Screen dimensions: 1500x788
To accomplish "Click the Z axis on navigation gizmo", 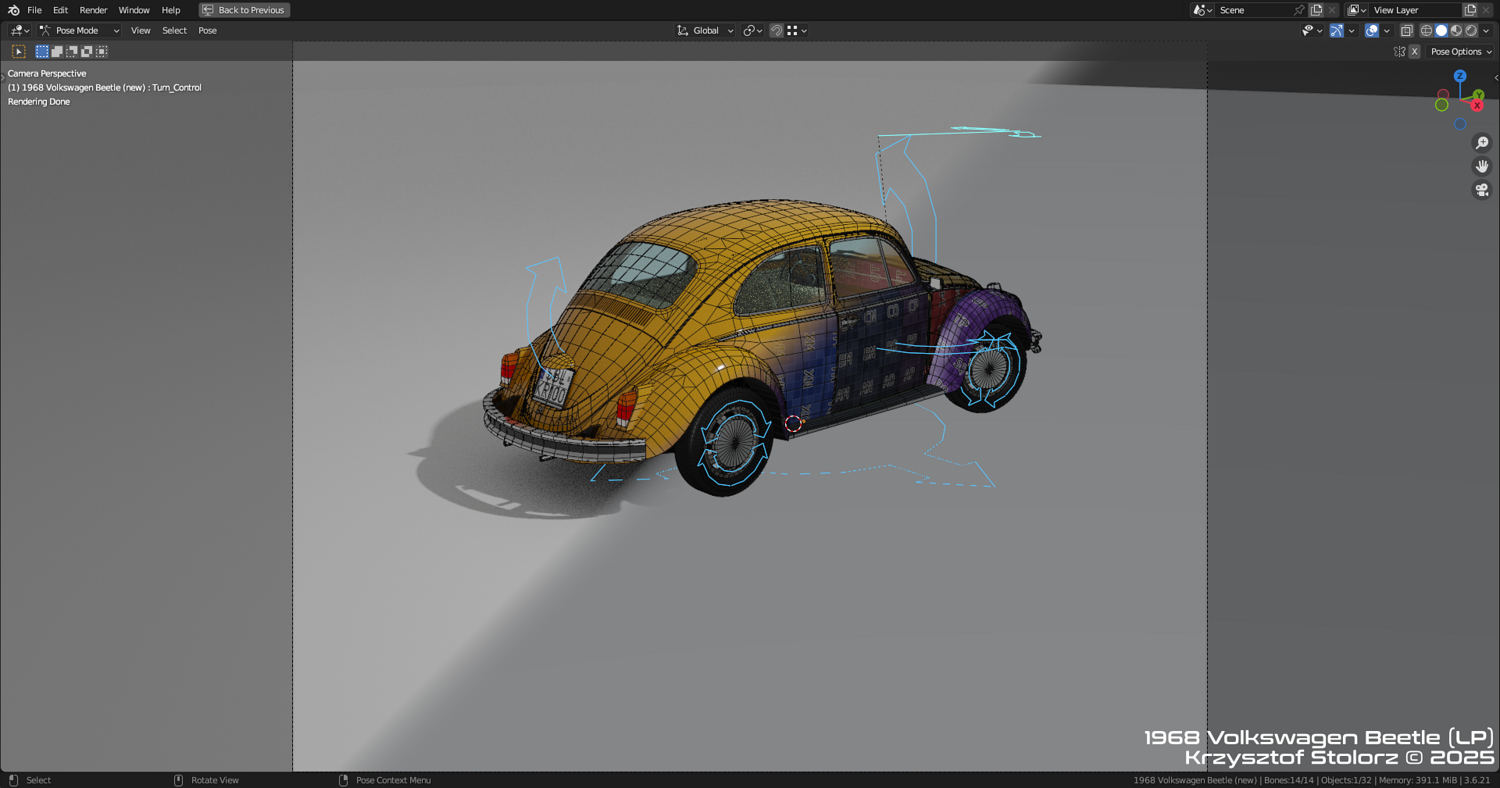I will 1460,76.
